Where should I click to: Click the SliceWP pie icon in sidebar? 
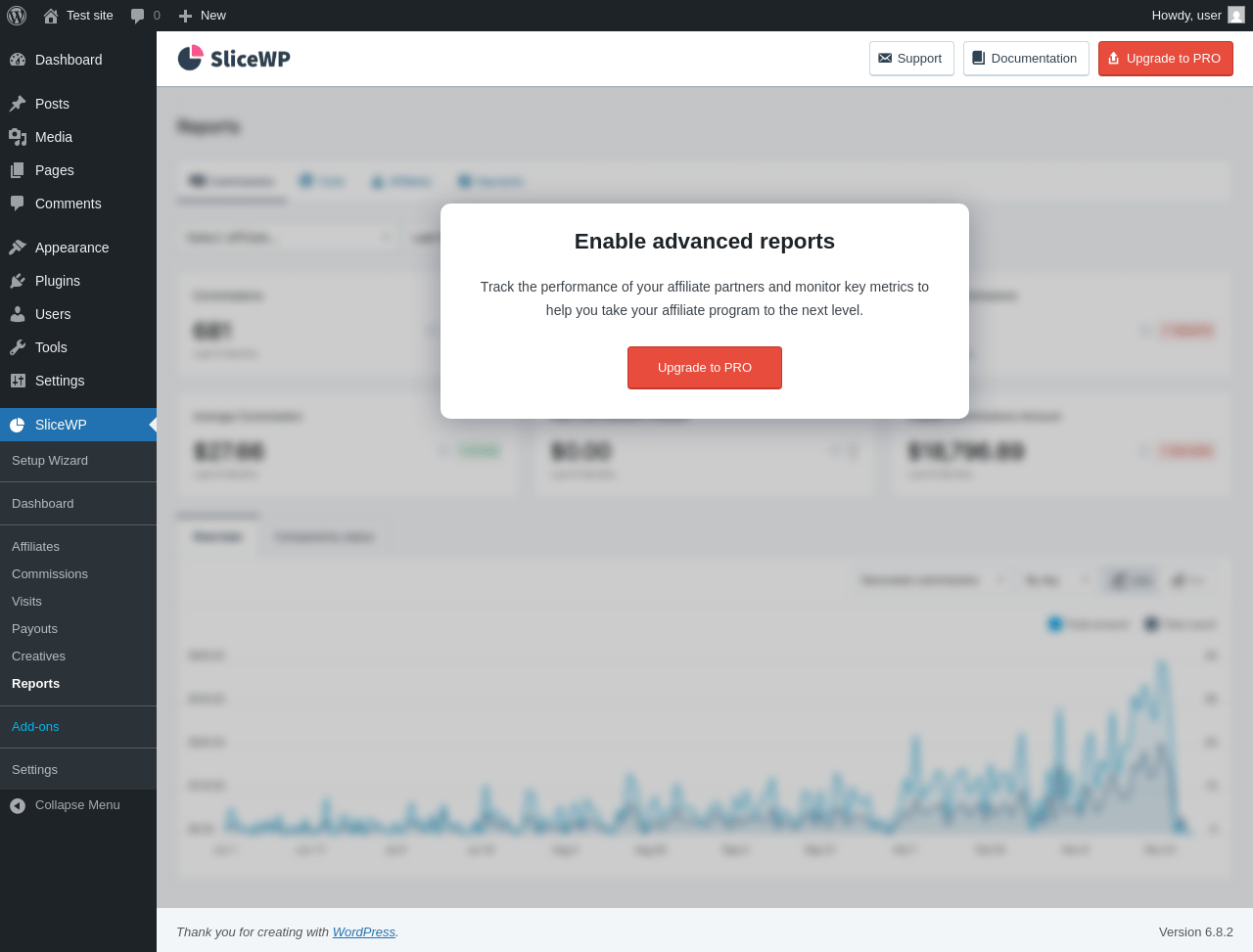(18, 425)
